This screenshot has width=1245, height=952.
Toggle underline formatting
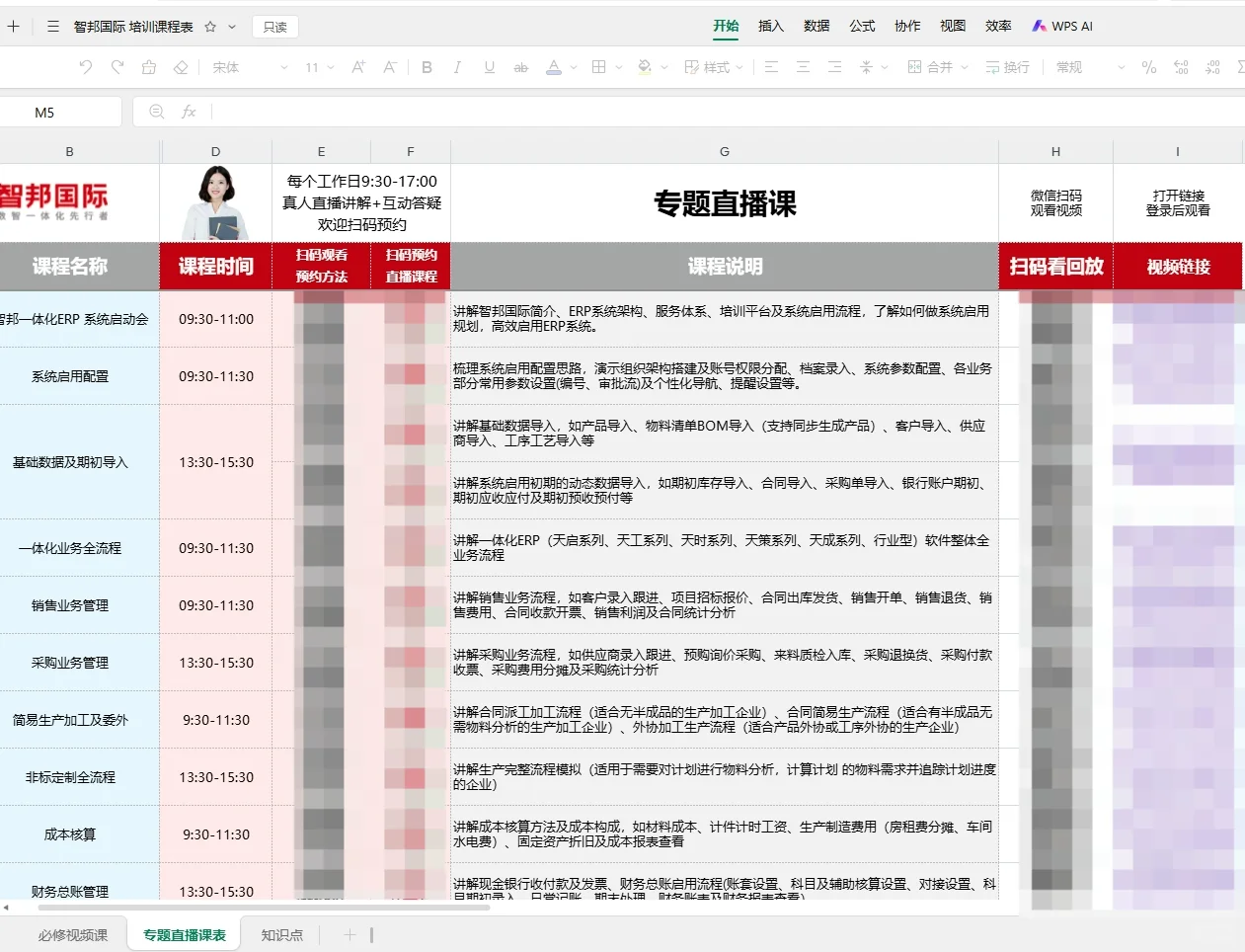tap(488, 67)
